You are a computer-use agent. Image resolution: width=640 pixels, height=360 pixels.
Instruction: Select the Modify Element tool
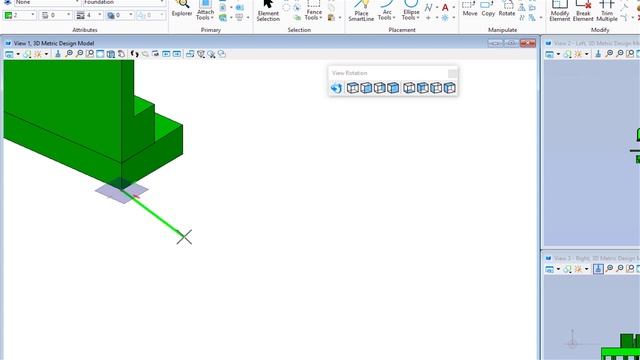560,10
